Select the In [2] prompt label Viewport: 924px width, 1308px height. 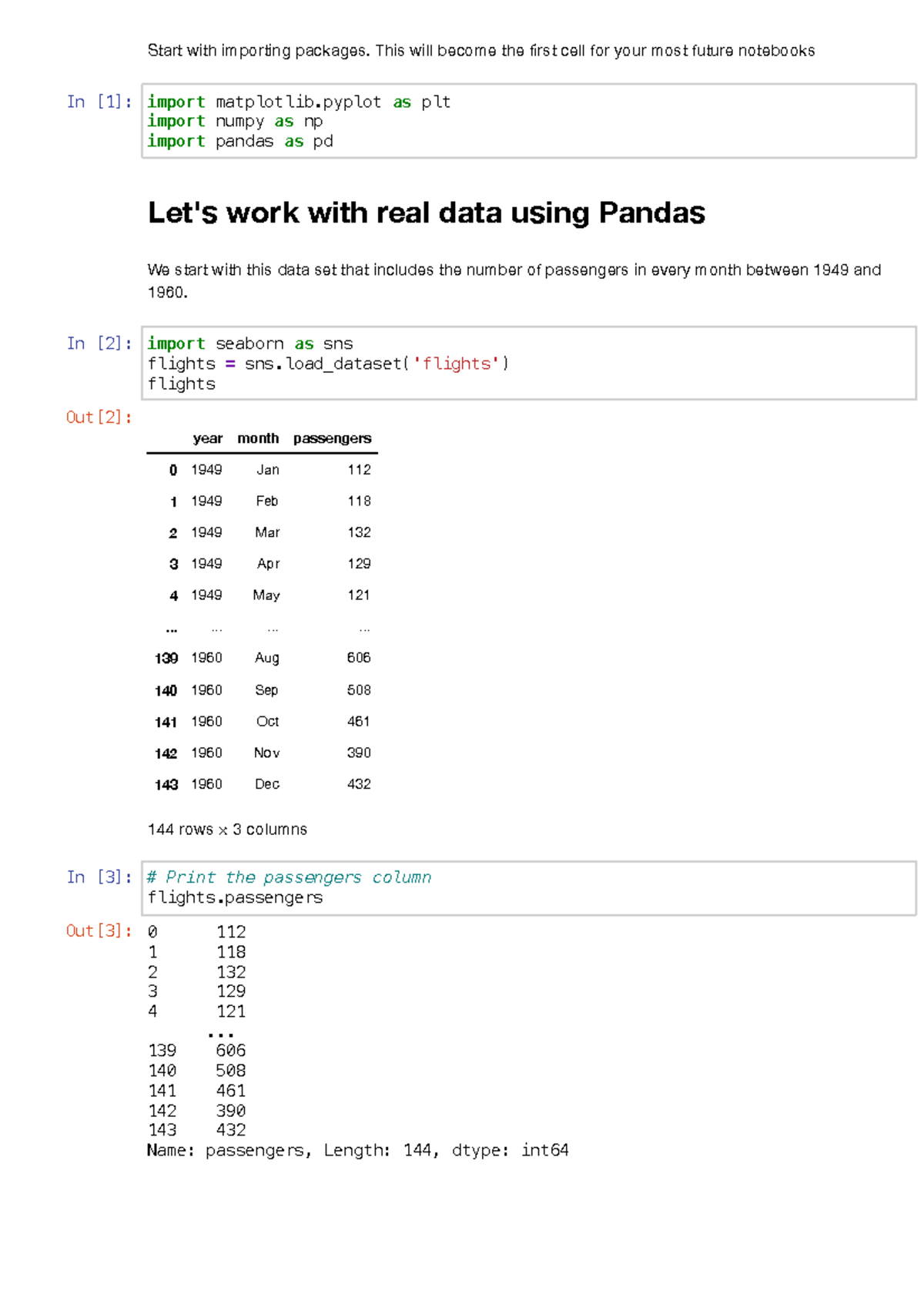[x=99, y=344]
